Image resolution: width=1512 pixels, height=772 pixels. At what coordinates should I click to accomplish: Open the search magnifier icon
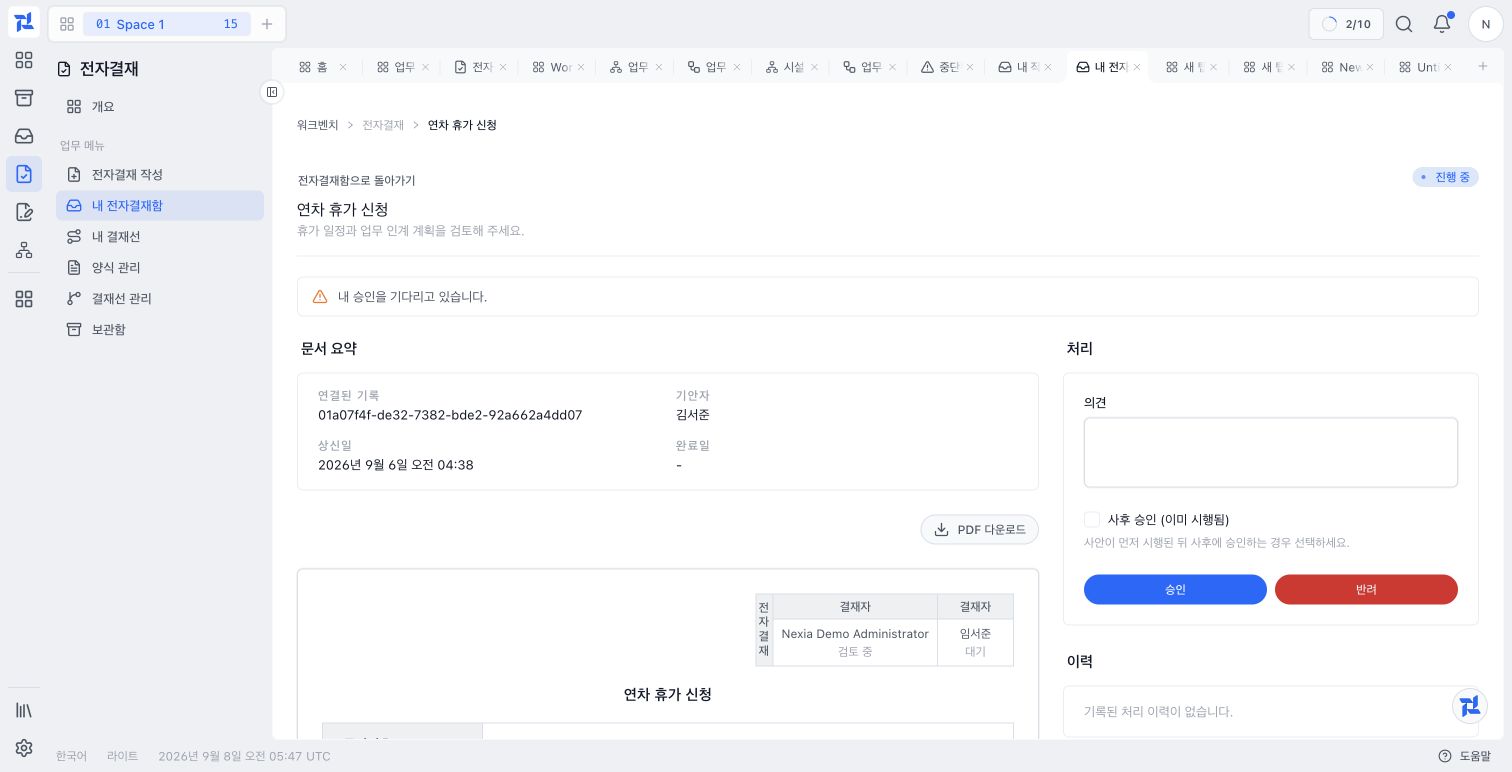1404,24
